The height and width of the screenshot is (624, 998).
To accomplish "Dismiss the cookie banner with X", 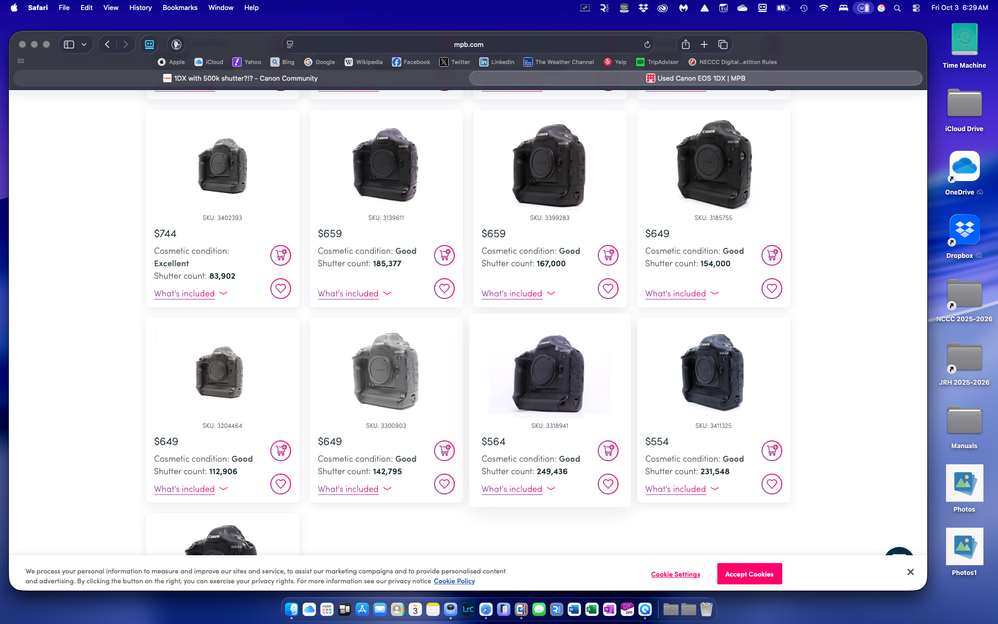I will coord(910,572).
